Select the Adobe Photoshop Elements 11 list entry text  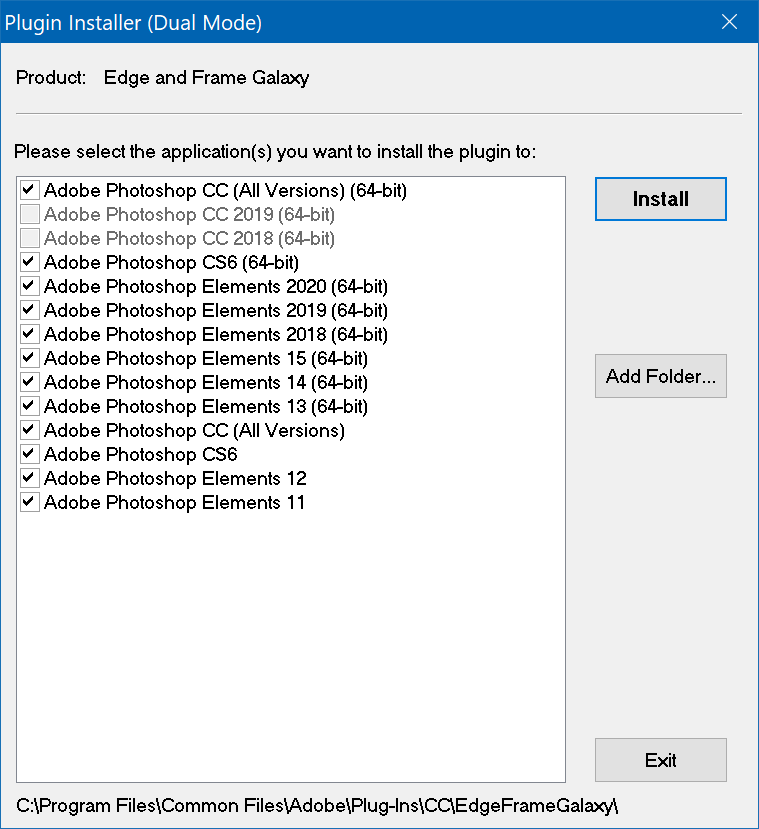(x=174, y=502)
